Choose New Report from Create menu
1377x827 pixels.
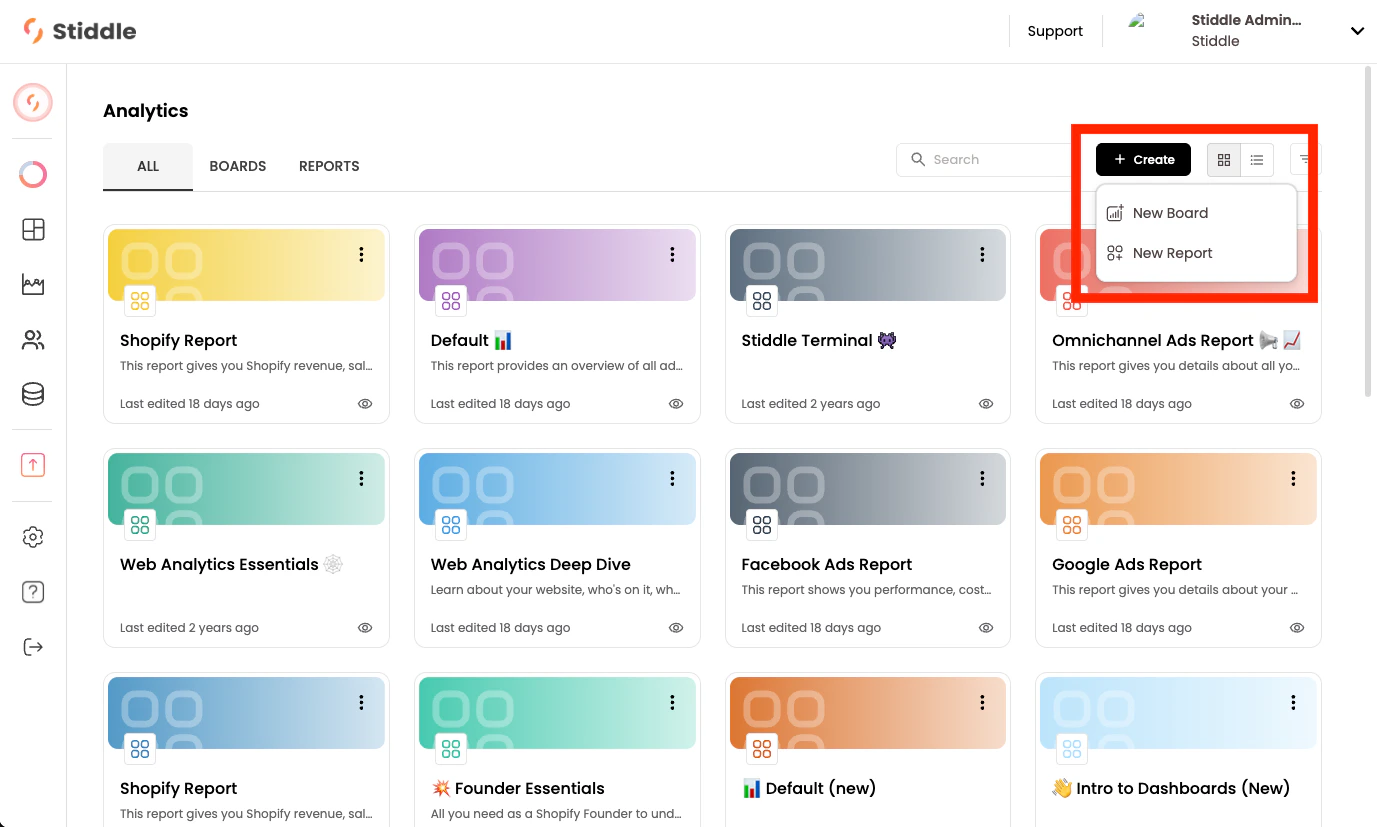pos(1196,253)
